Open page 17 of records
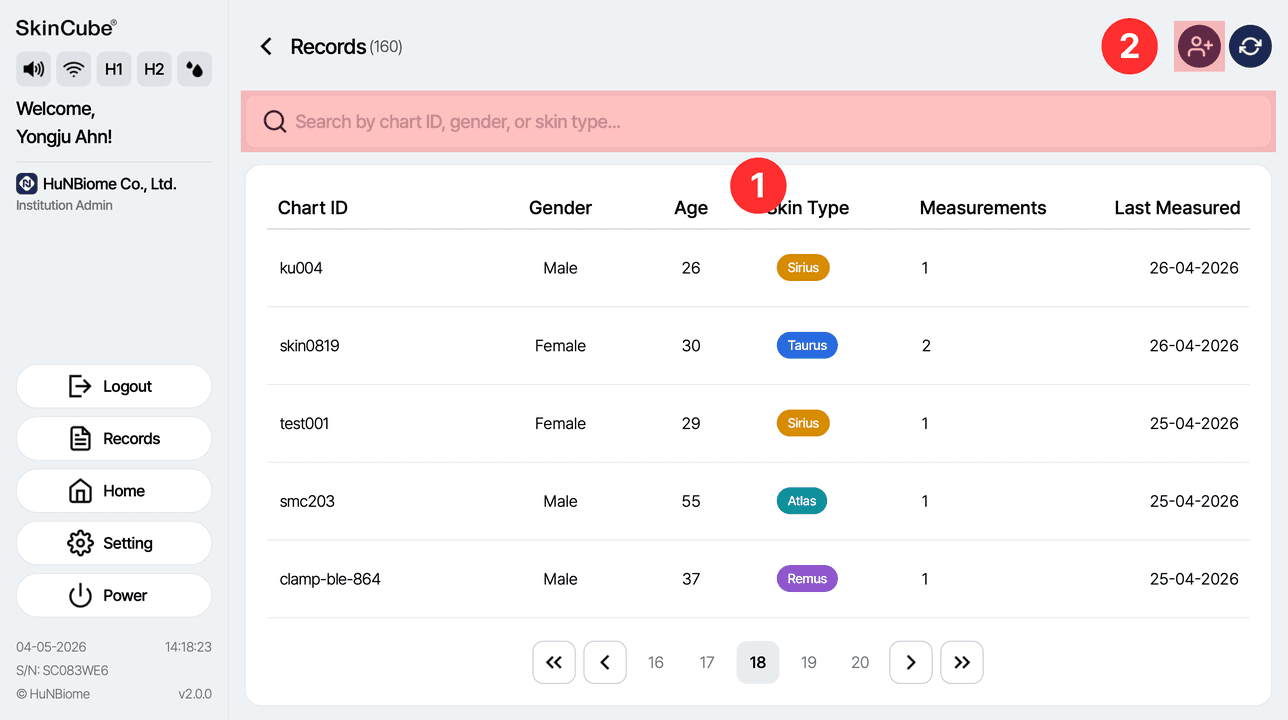 (707, 662)
